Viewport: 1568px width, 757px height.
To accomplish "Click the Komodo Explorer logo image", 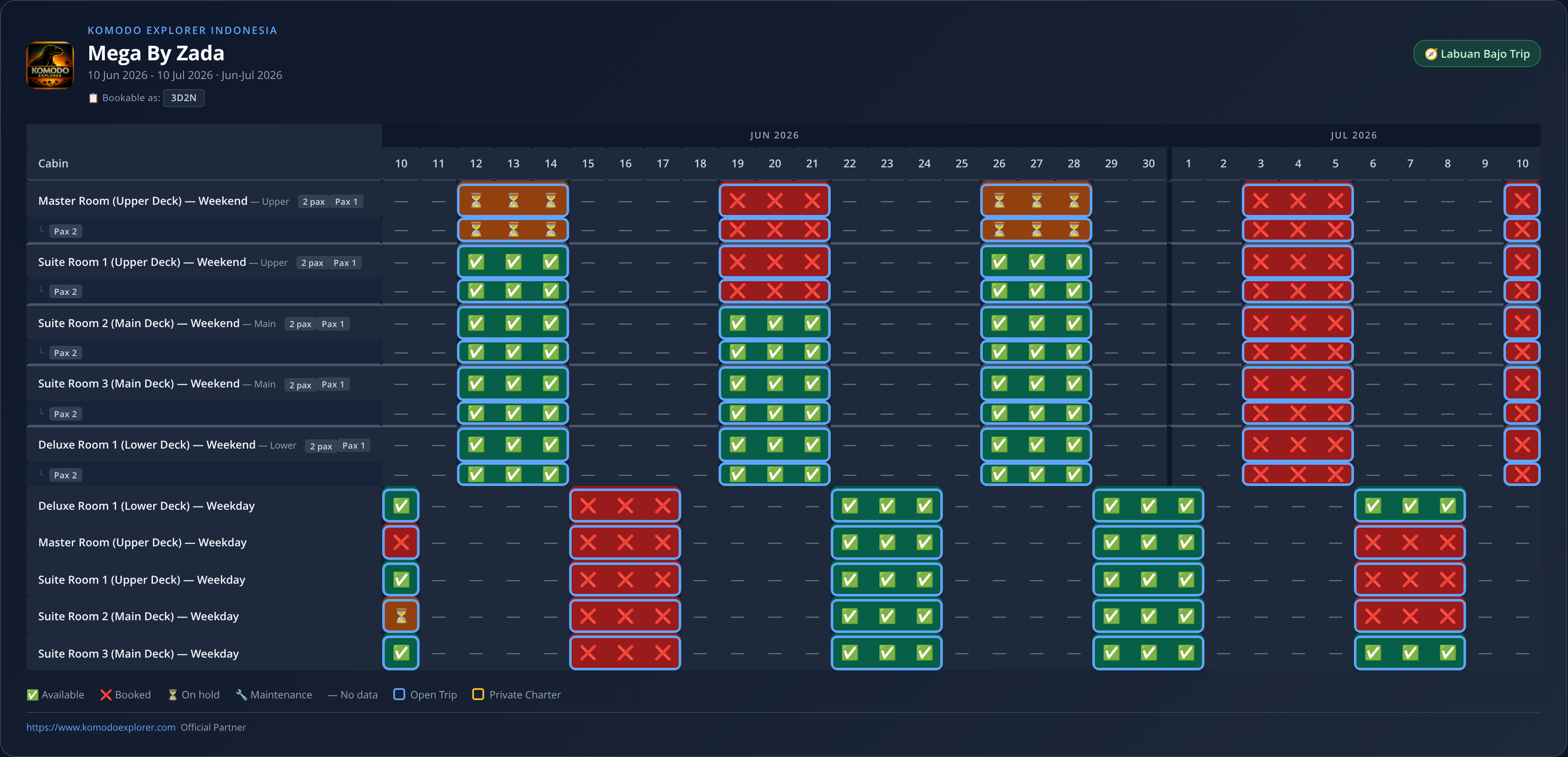I will point(50,65).
